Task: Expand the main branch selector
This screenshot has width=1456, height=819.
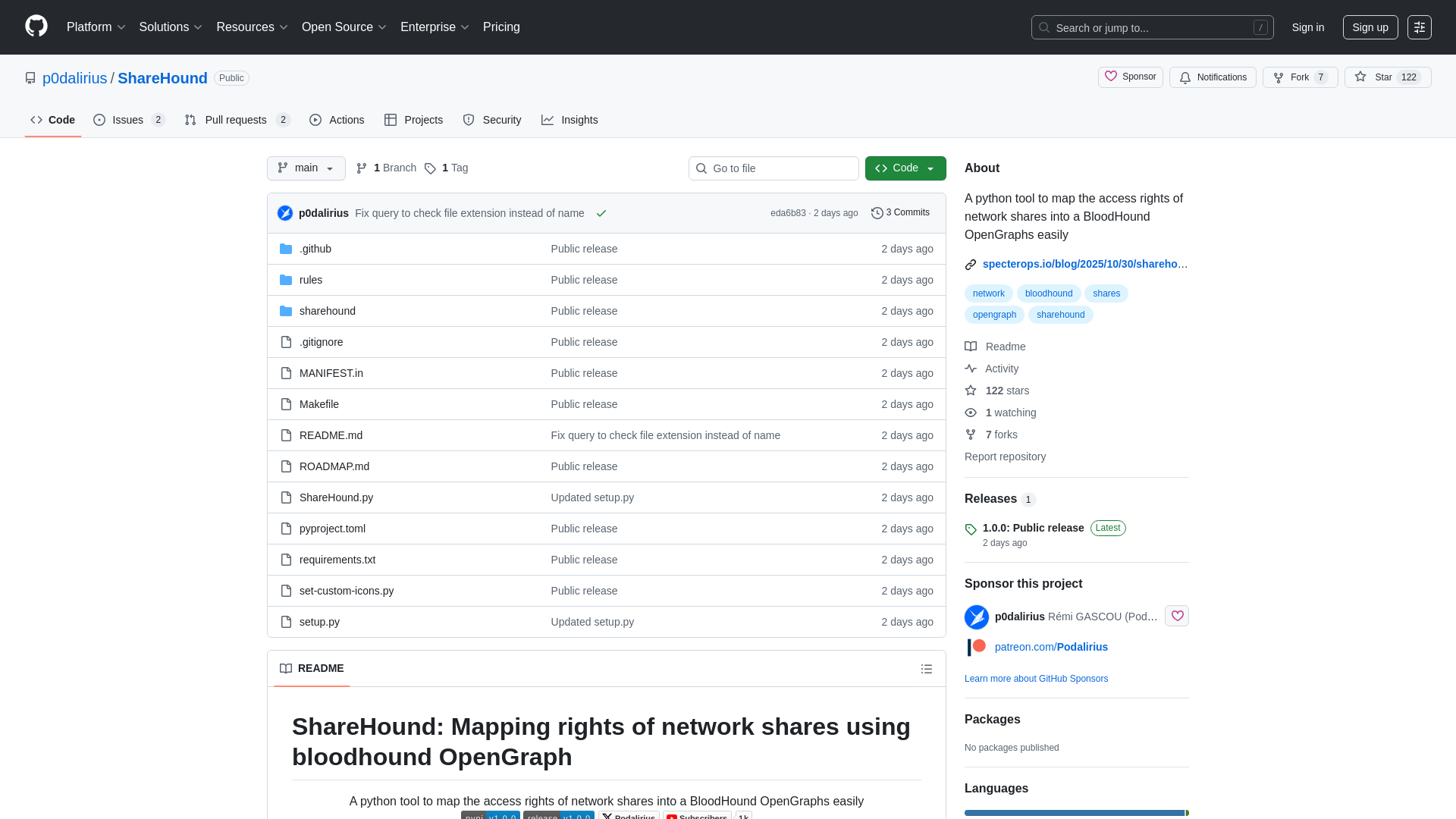Action: click(306, 168)
